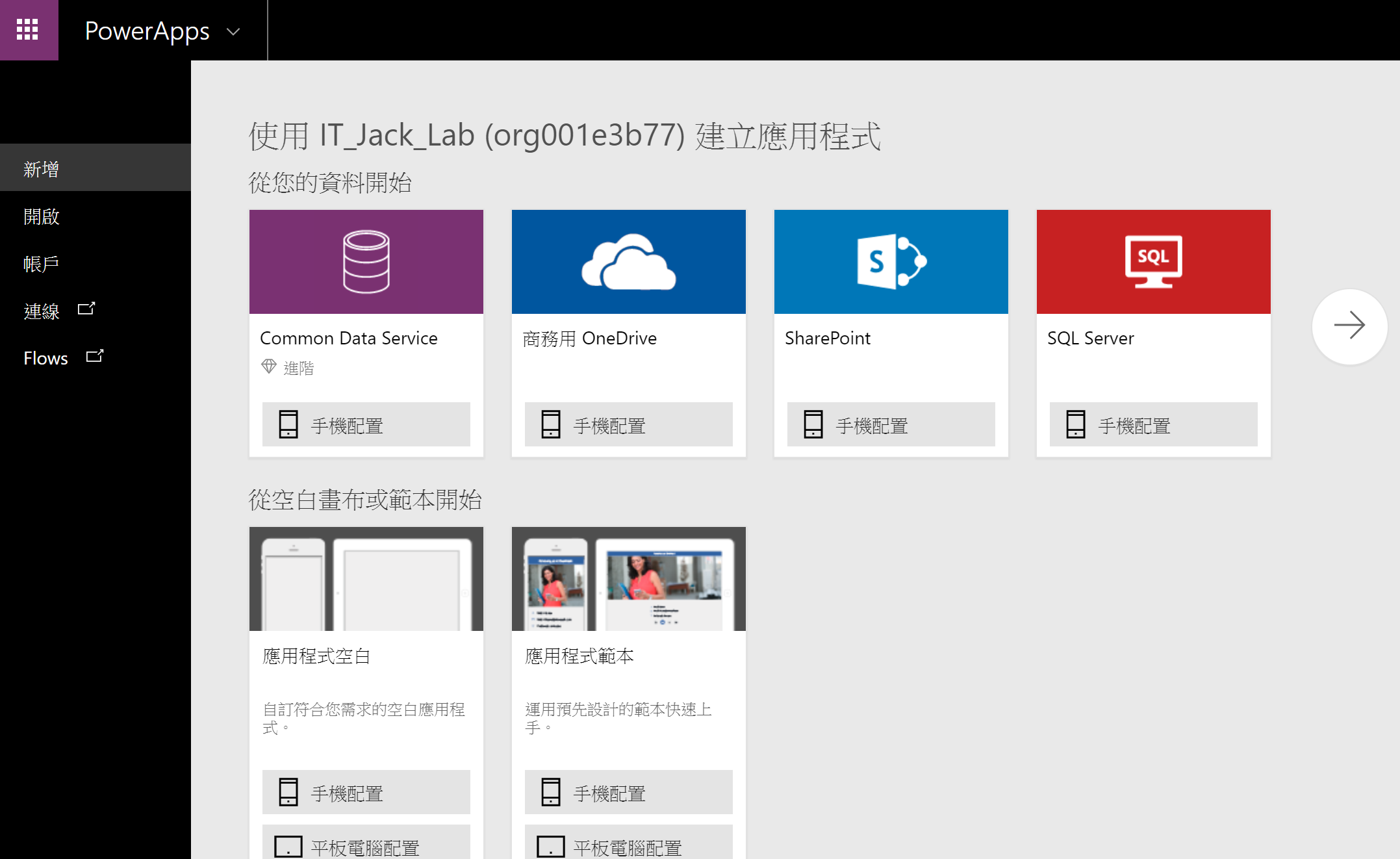
Task: Select 開啟 in the sidebar
Action: 95,216
